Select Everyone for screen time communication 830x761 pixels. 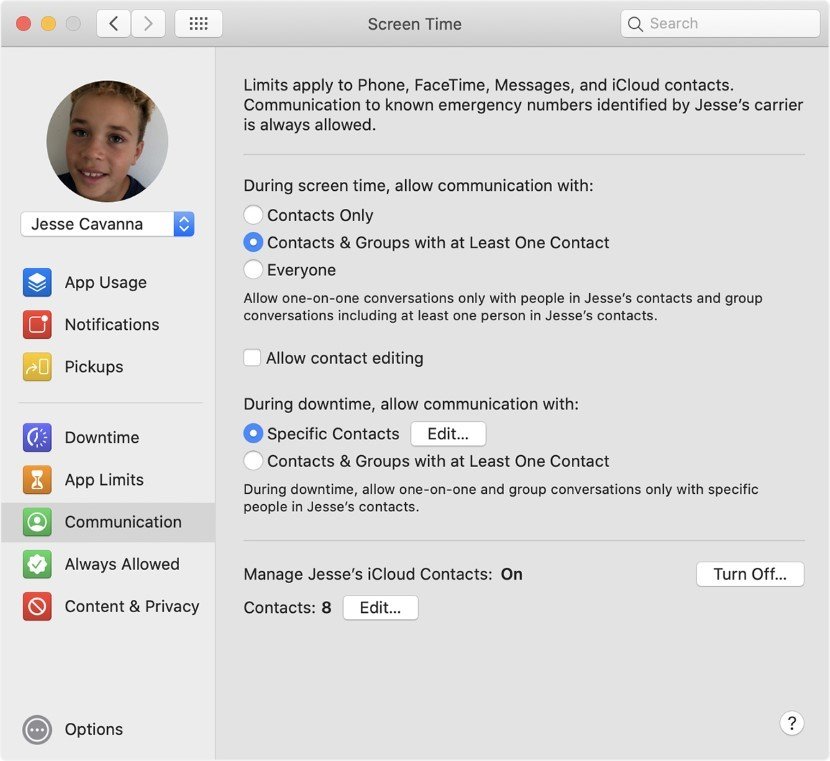[253, 270]
